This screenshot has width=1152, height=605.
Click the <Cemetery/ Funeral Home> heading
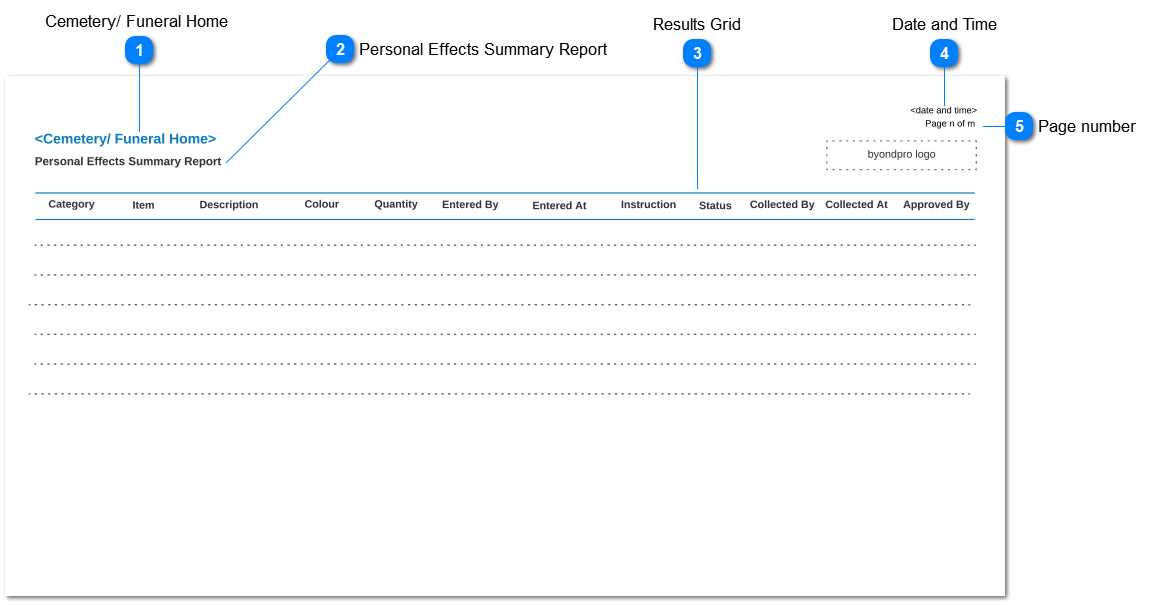[126, 139]
